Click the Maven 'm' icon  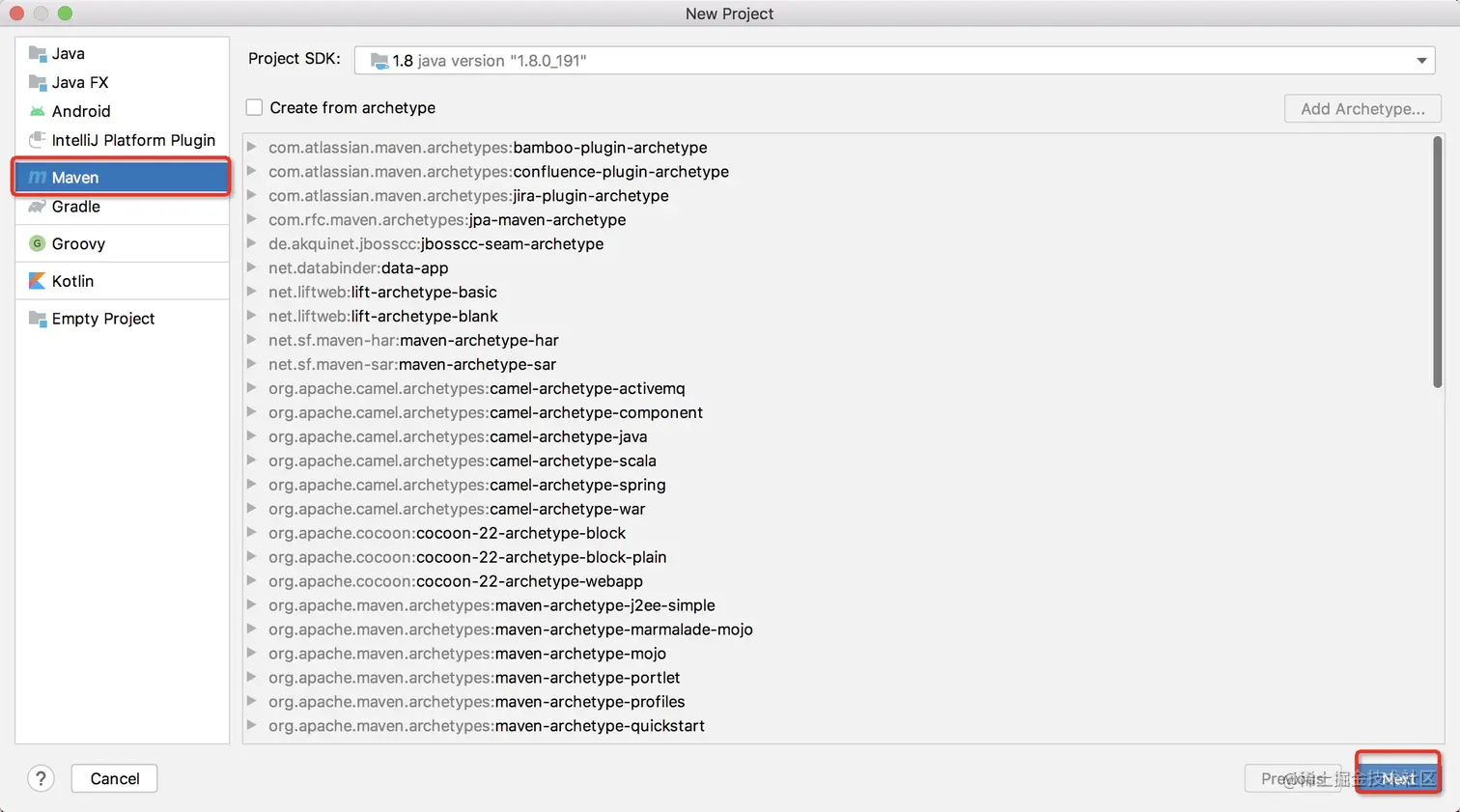coord(38,178)
